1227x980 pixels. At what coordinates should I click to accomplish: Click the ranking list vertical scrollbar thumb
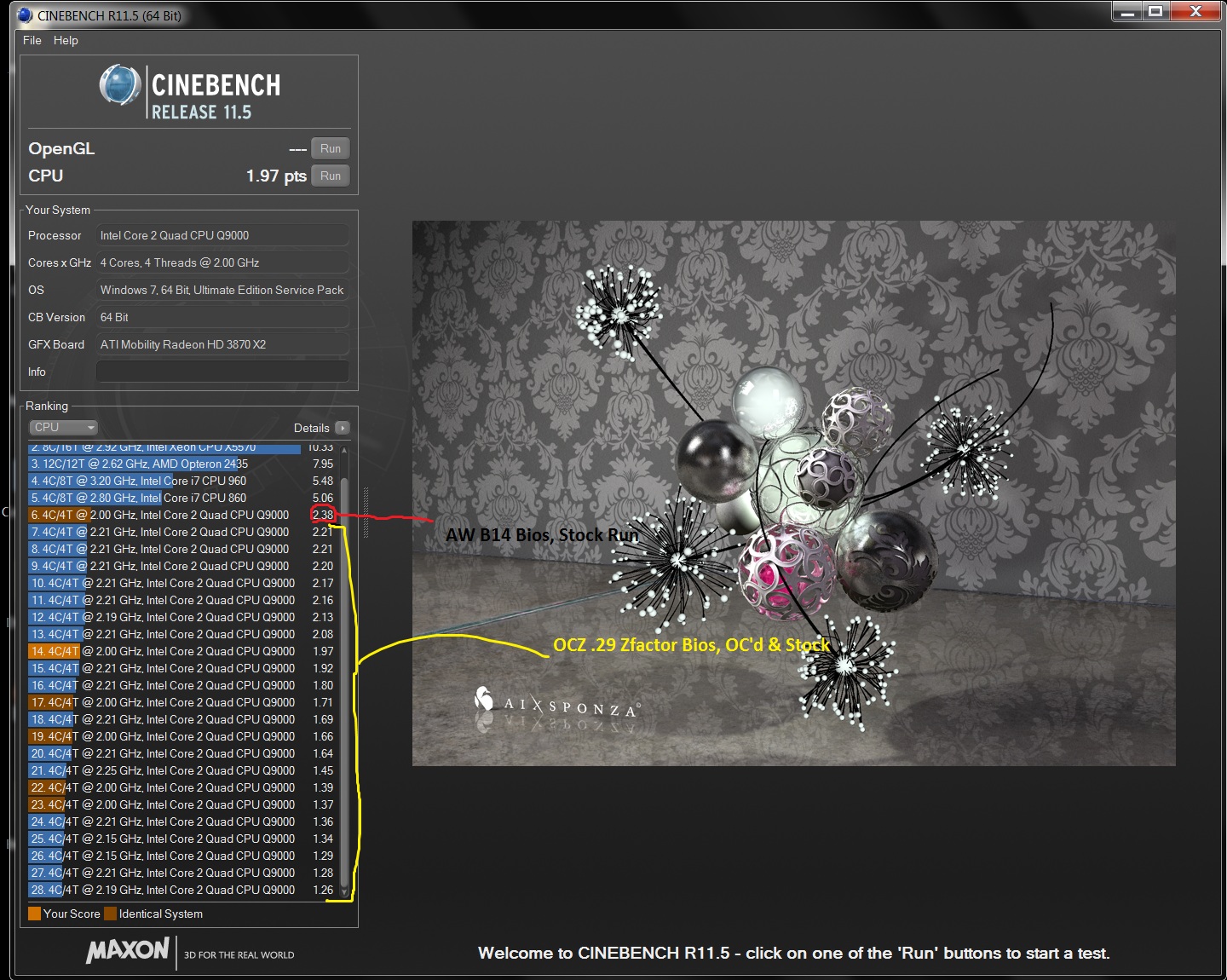point(344,665)
